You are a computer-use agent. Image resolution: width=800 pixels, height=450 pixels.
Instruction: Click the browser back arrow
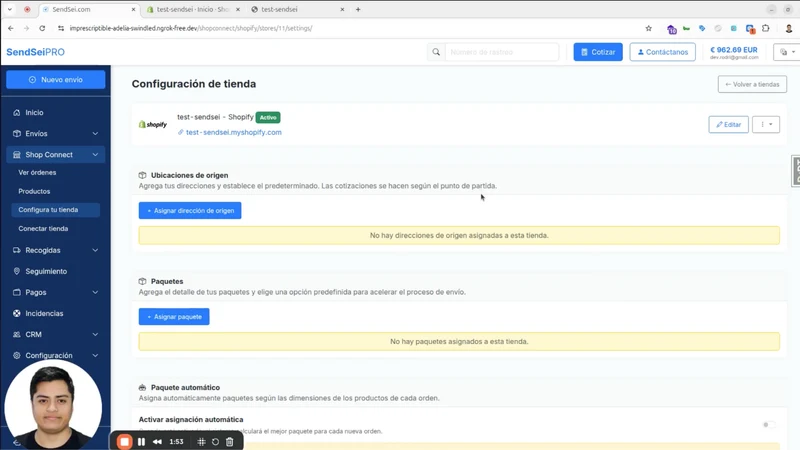[x=11, y=28]
